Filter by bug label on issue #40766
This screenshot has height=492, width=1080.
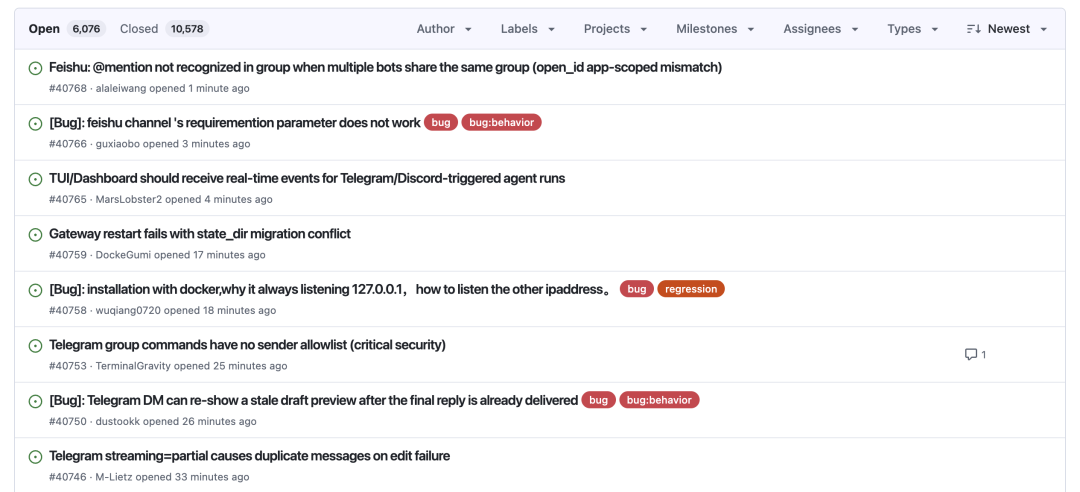click(441, 123)
